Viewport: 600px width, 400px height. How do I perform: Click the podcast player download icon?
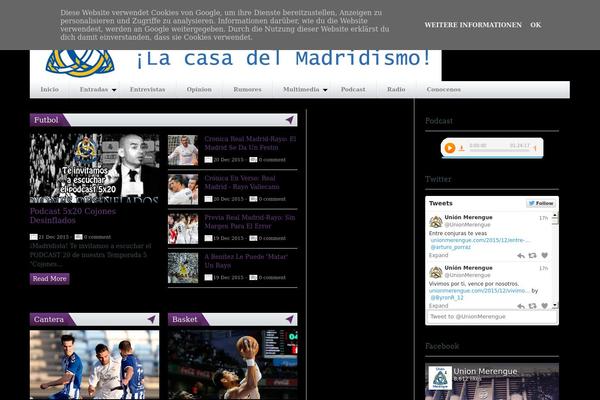coord(462,148)
